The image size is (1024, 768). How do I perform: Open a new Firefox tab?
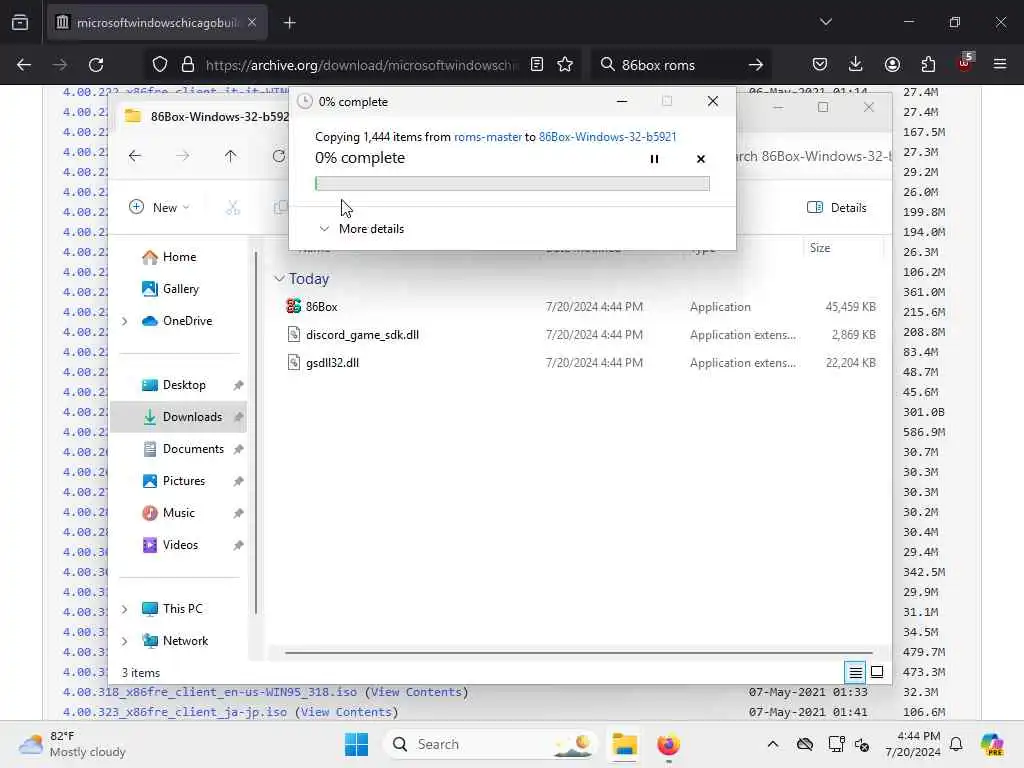pyautogui.click(x=290, y=23)
